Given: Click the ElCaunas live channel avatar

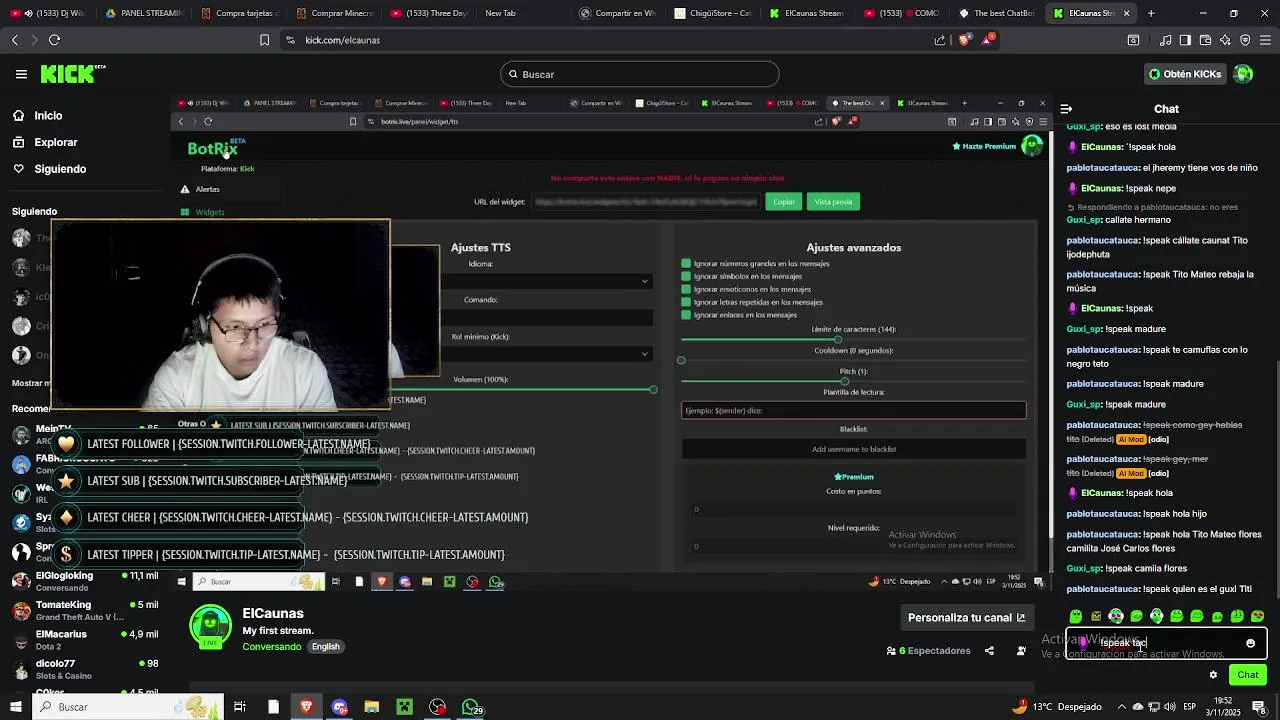Looking at the screenshot, I should click(x=210, y=627).
